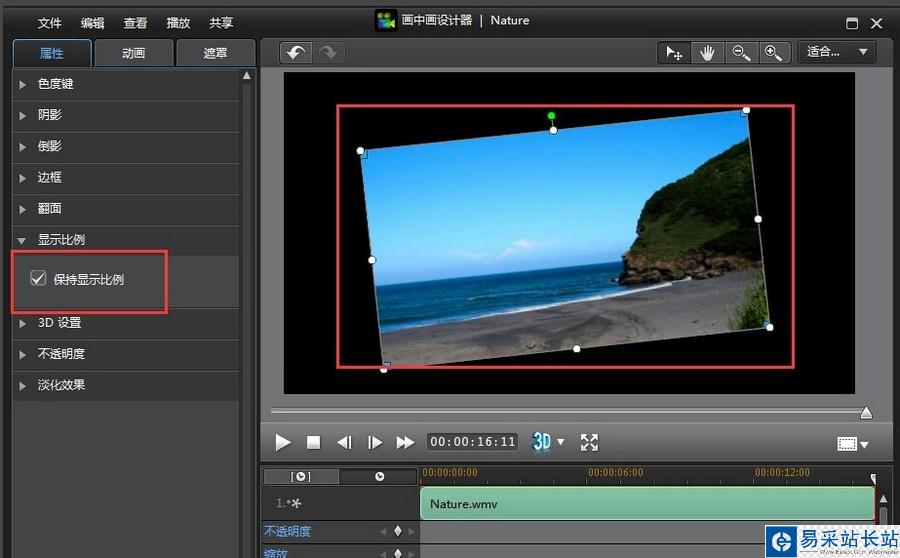Screen dimensions: 900x558
Task: Step back to the previous frame
Action: pos(344,442)
